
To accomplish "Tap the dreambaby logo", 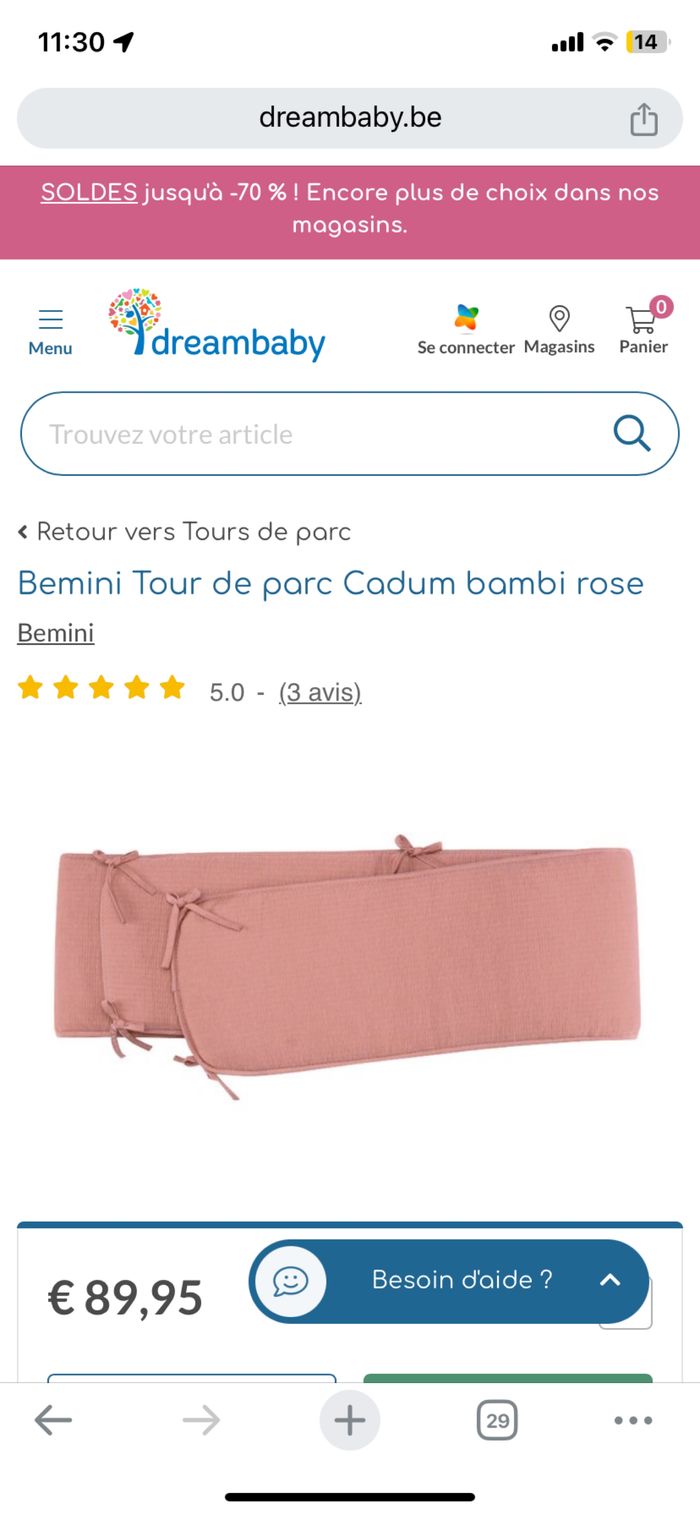I will [x=217, y=326].
